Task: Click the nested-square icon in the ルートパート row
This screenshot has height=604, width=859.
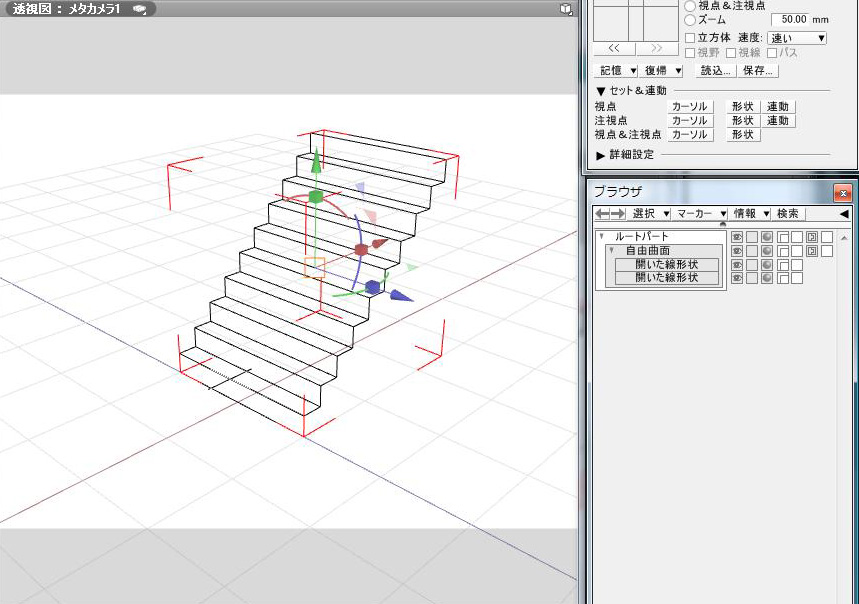Action: (812, 237)
